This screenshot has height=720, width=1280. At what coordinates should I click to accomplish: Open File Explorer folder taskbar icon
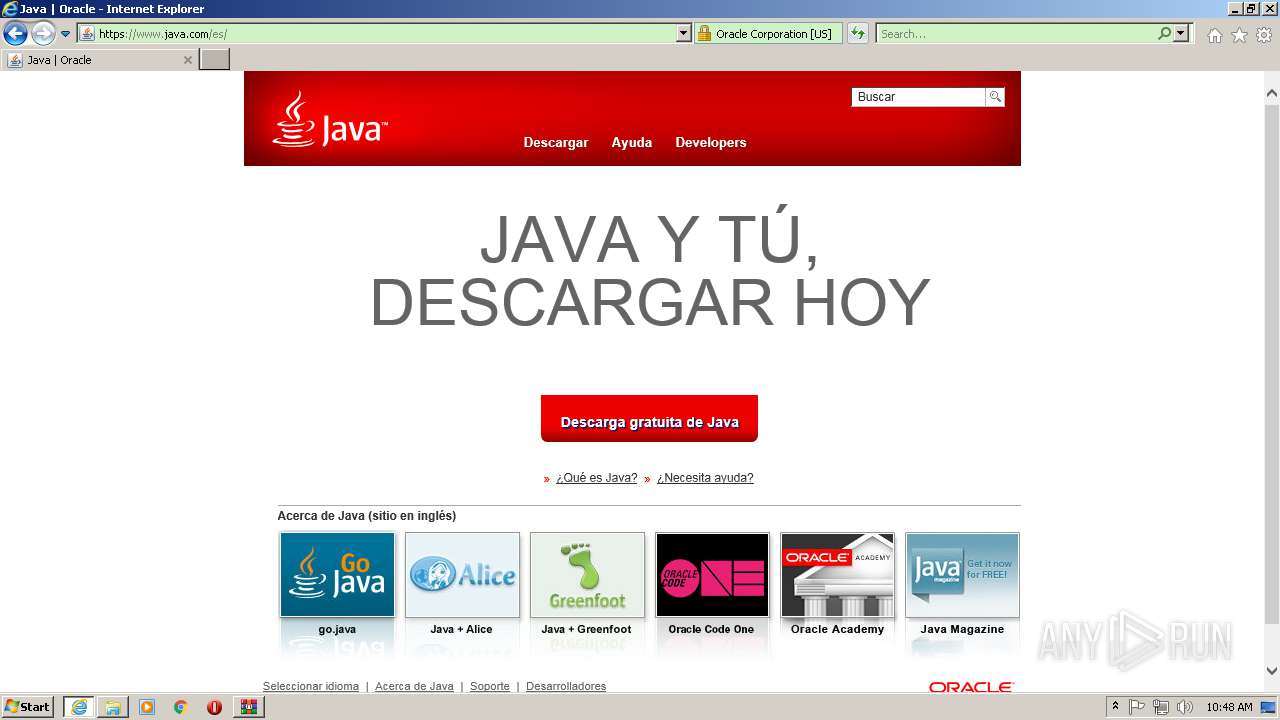(x=113, y=707)
